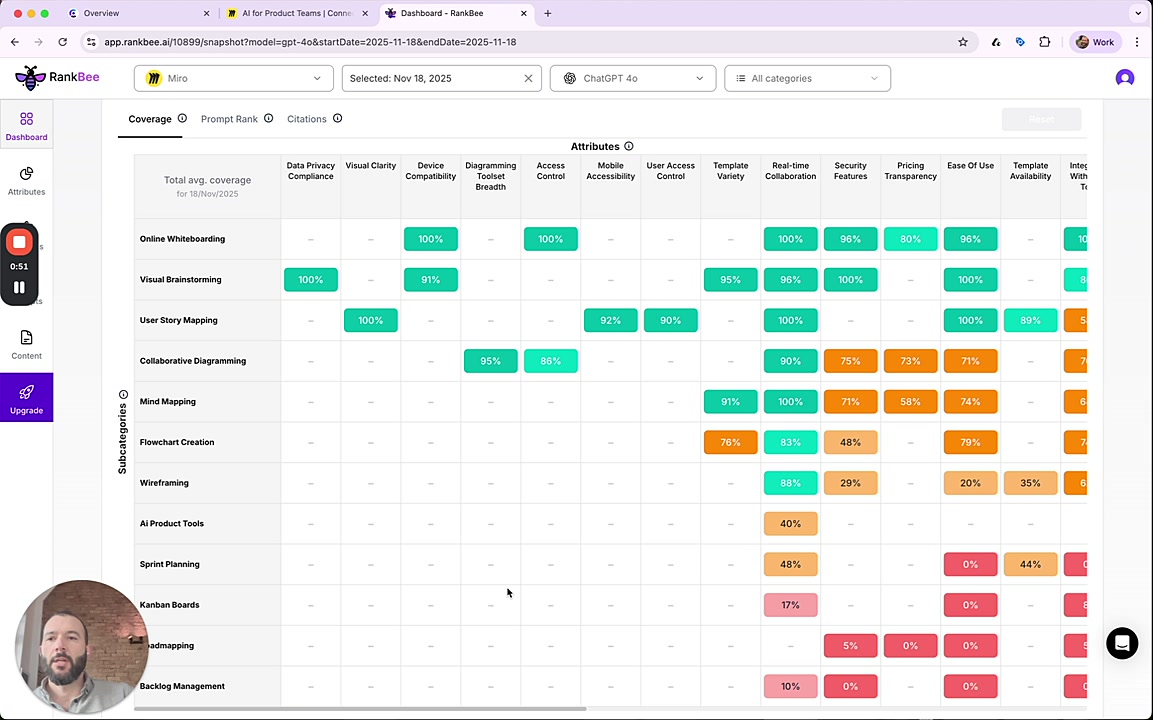Clear the selected Nov 18, 2025 date
The image size is (1153, 720).
528,78
